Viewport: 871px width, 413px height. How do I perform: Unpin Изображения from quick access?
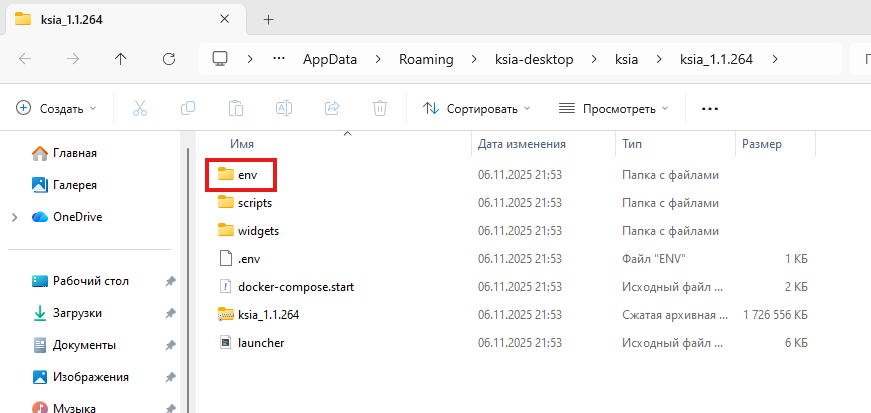(171, 377)
